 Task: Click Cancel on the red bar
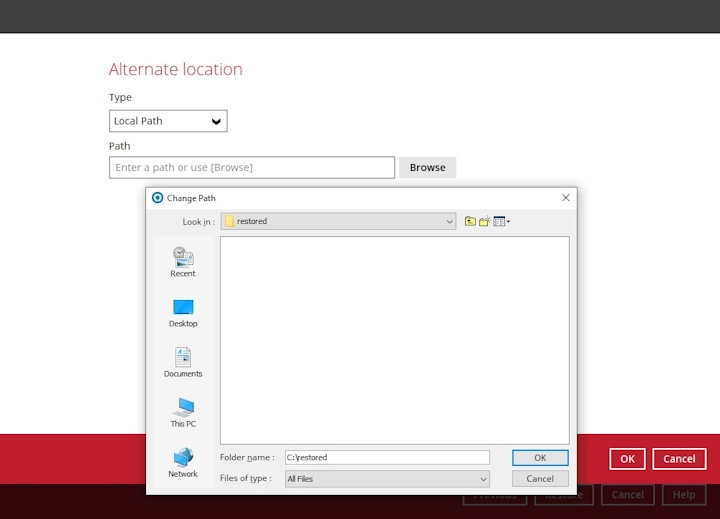click(679, 459)
